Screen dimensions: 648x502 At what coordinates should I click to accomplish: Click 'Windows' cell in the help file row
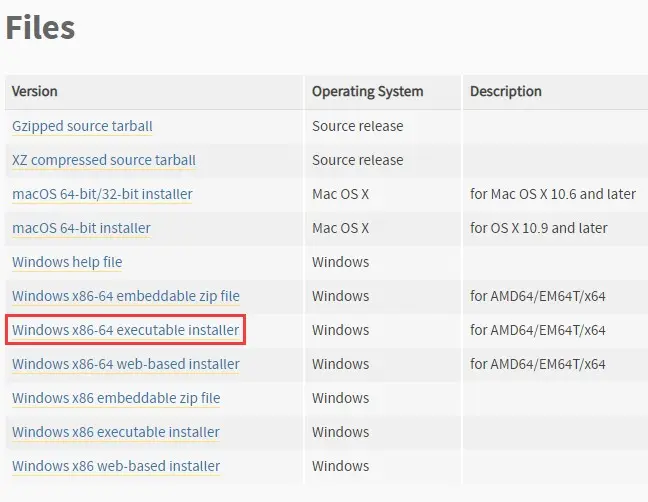[x=340, y=262]
